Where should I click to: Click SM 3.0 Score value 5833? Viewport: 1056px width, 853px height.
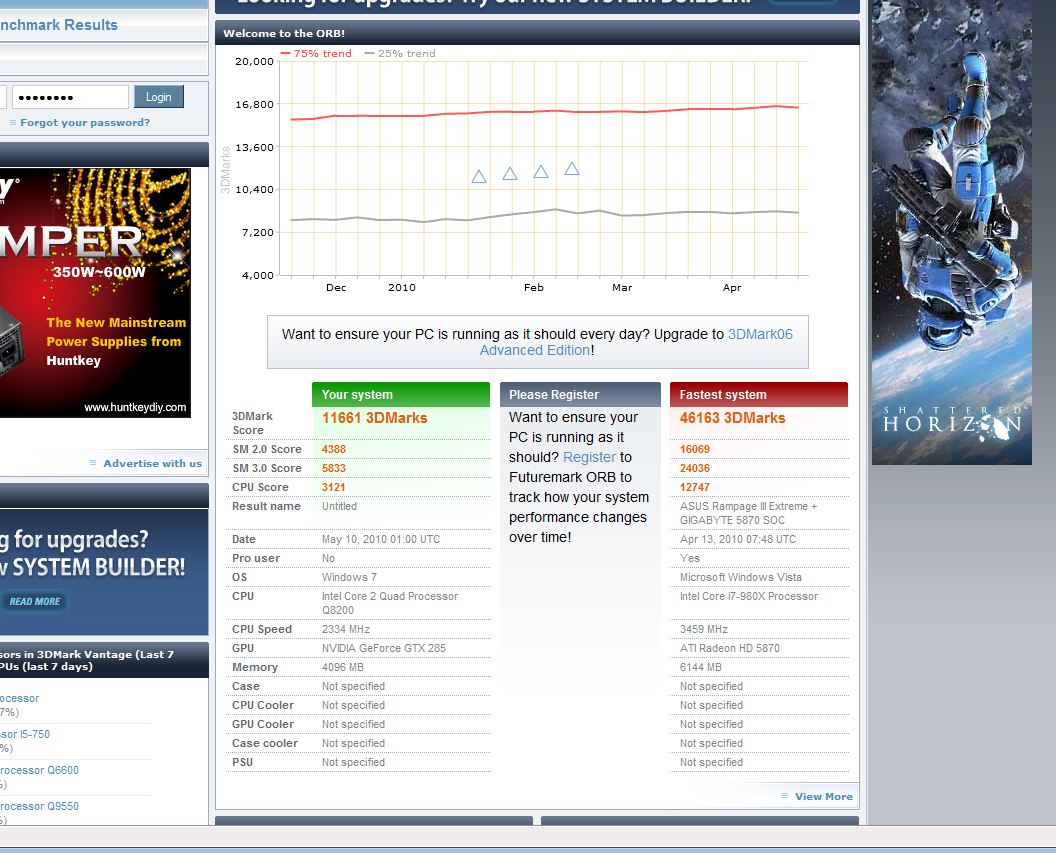click(333, 468)
